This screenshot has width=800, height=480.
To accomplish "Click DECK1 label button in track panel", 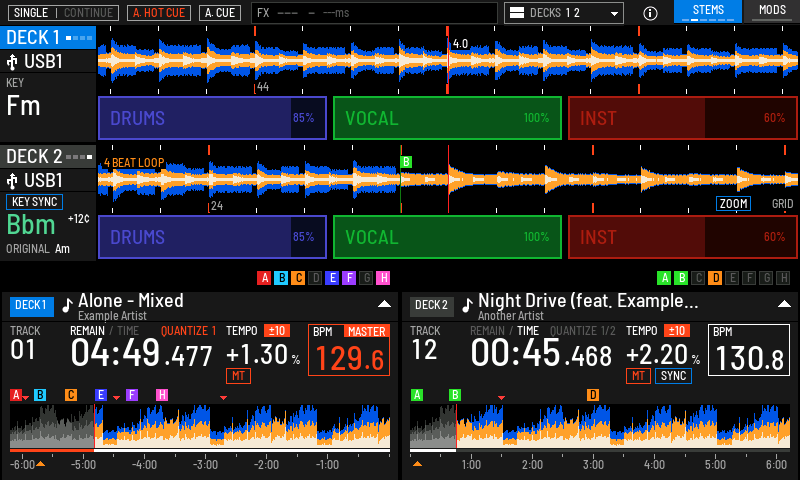I will click(31, 306).
